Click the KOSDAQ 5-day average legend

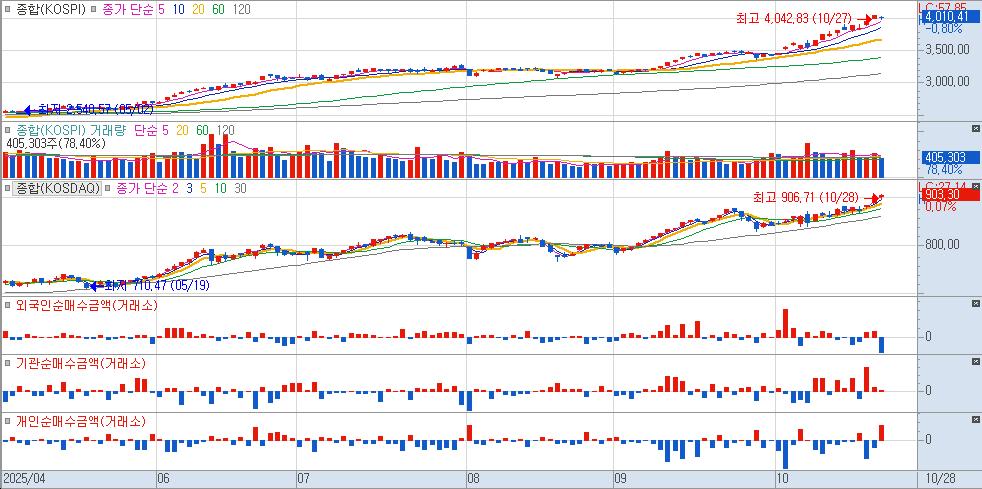(203, 188)
